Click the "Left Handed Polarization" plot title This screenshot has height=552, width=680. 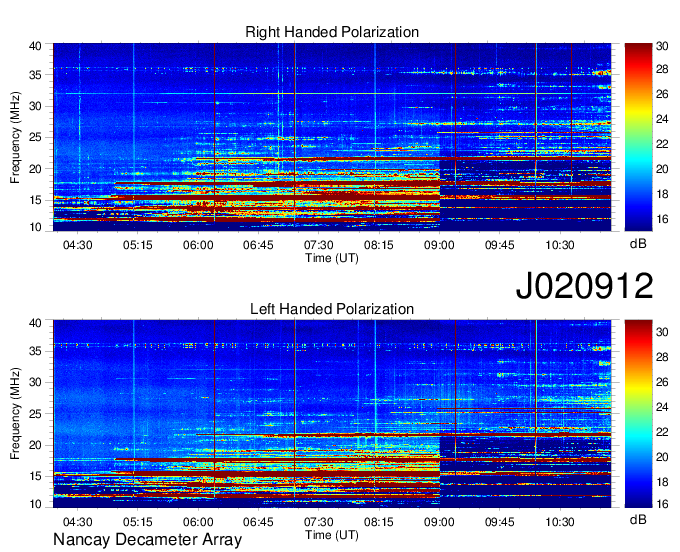(332, 309)
